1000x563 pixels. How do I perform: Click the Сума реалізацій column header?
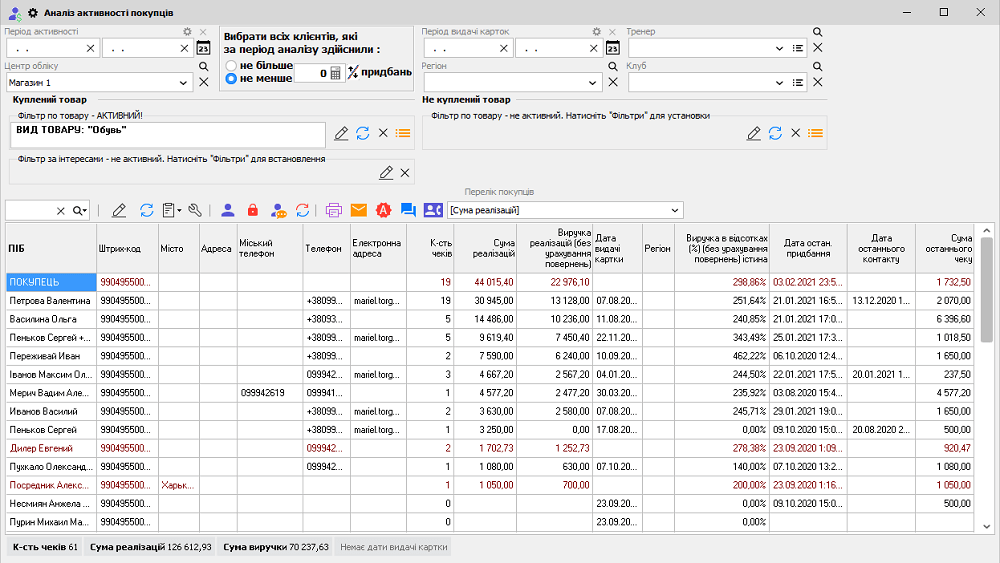click(490, 248)
